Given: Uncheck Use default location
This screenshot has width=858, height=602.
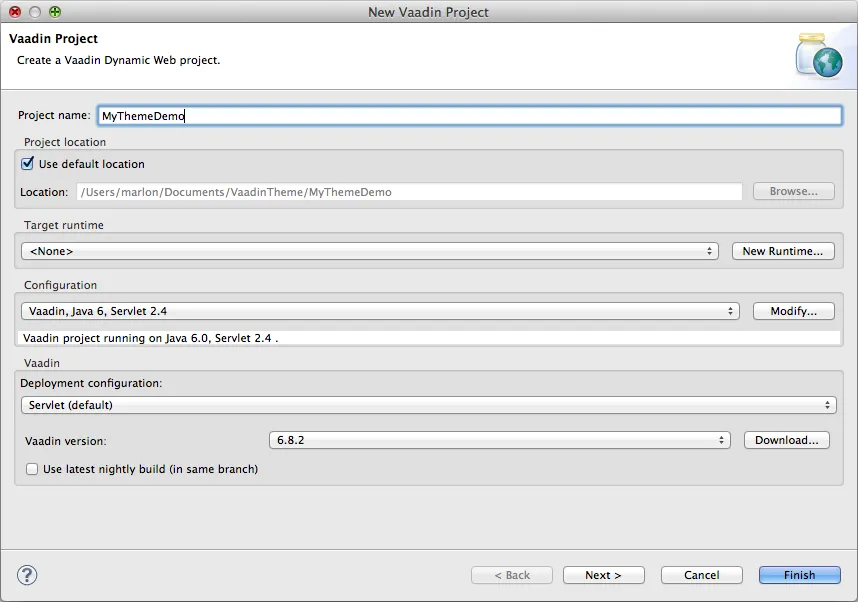Looking at the screenshot, I should (x=27, y=163).
